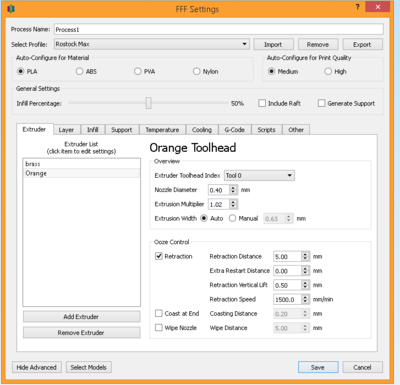Viewport: 400px width, 385px height.
Task: Click the help question mark button
Action: pyautogui.click(x=357, y=7)
